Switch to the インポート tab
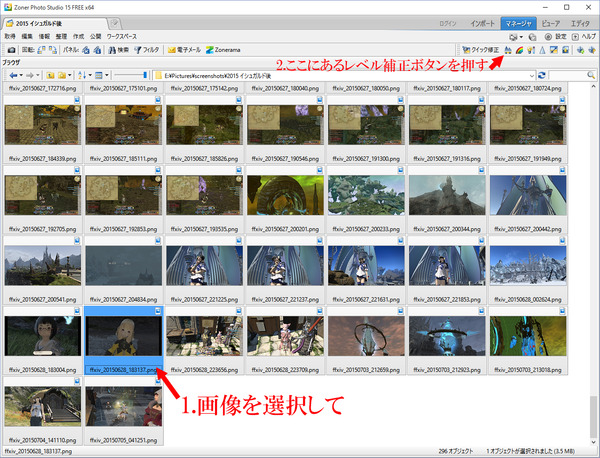The width and height of the screenshot is (600, 458). tap(483, 24)
